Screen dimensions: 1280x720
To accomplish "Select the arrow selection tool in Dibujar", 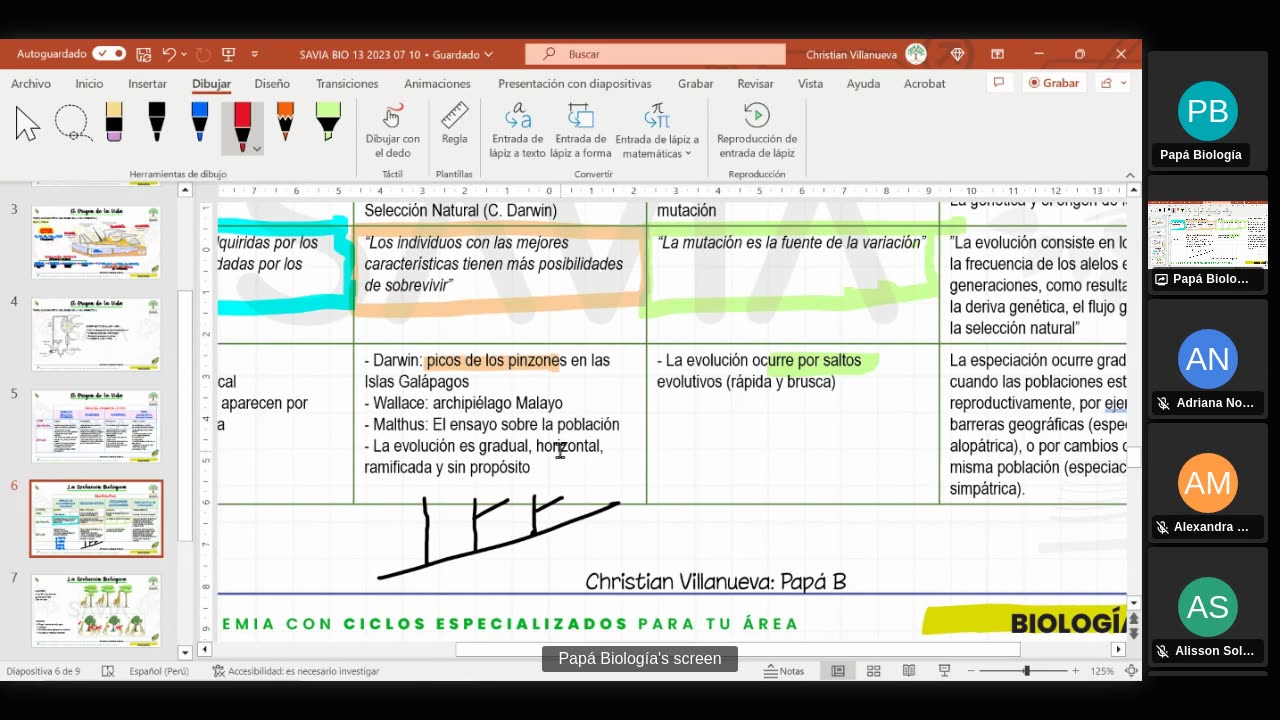I will pyautogui.click(x=28, y=124).
